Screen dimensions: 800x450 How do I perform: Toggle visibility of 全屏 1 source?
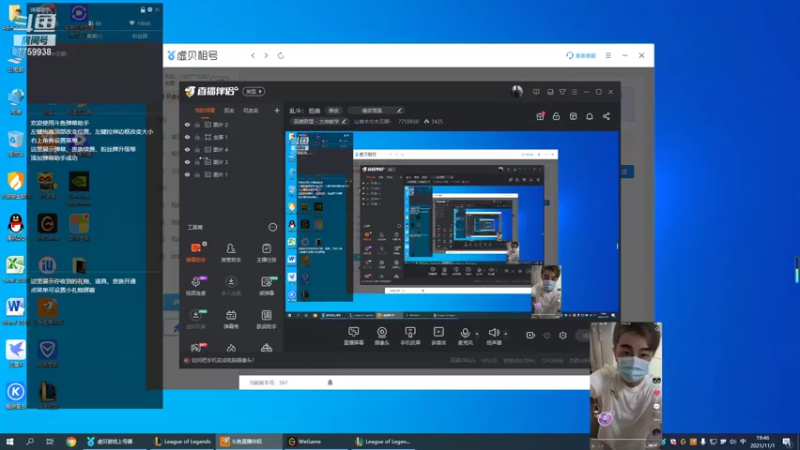coord(187,137)
